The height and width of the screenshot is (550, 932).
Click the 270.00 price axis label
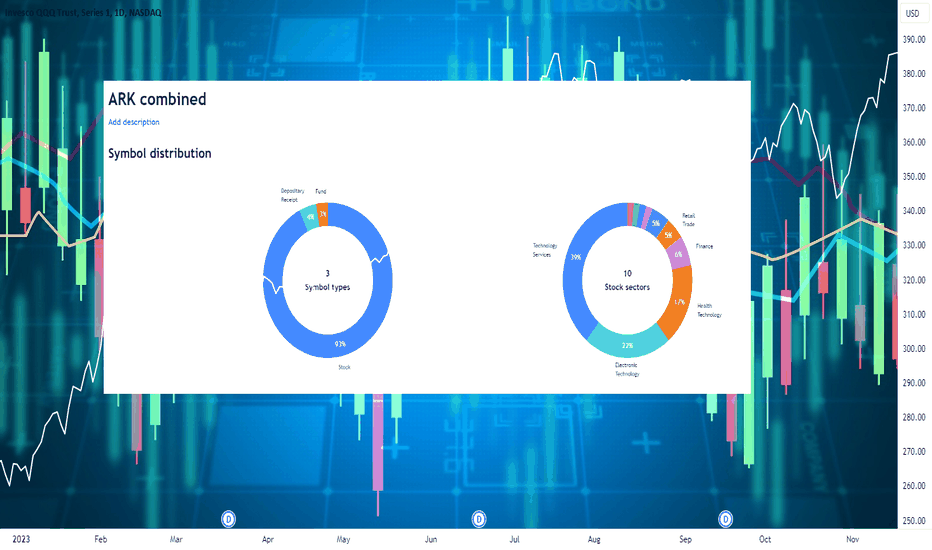[914, 452]
